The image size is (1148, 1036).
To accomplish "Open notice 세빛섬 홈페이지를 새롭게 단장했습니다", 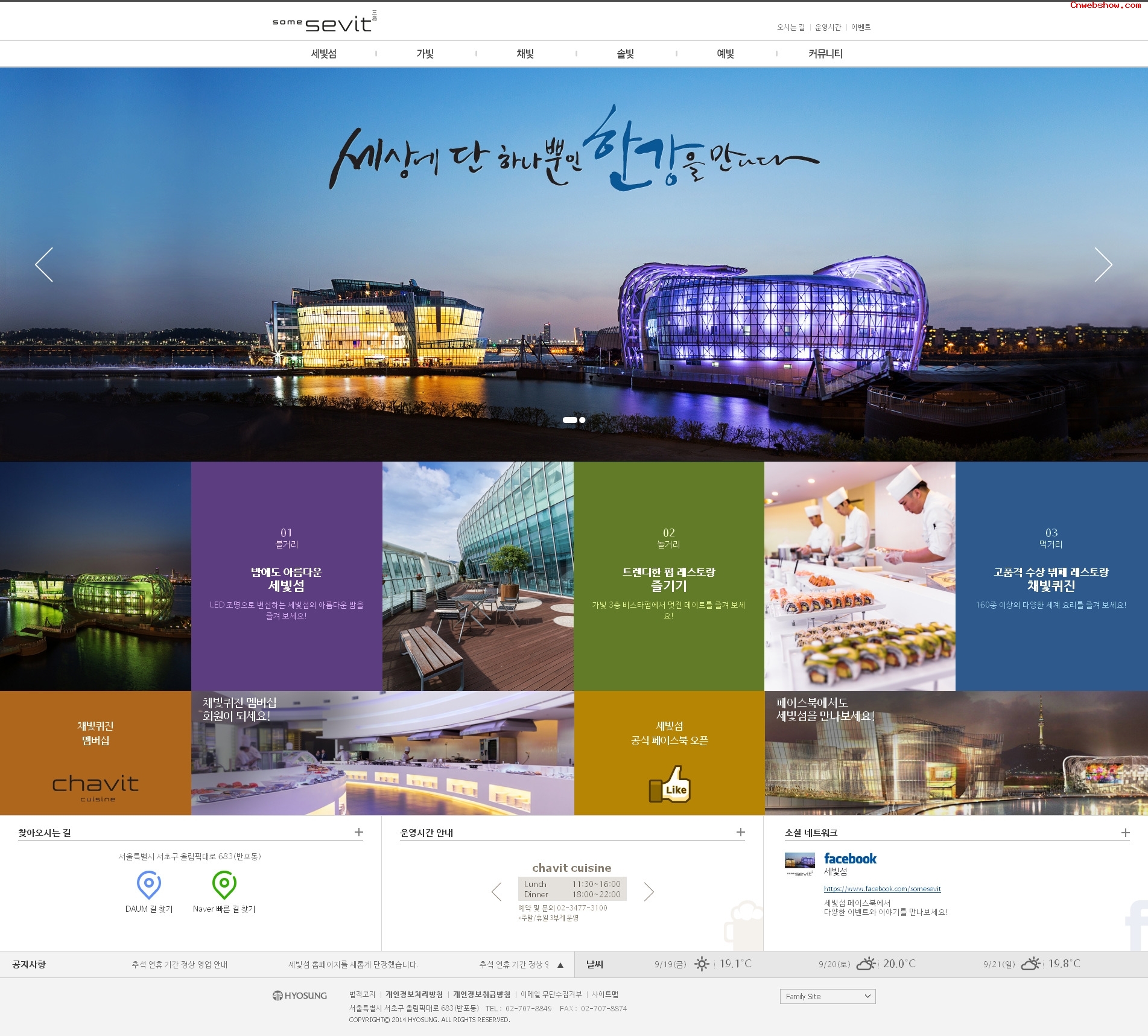I will 354,965.
